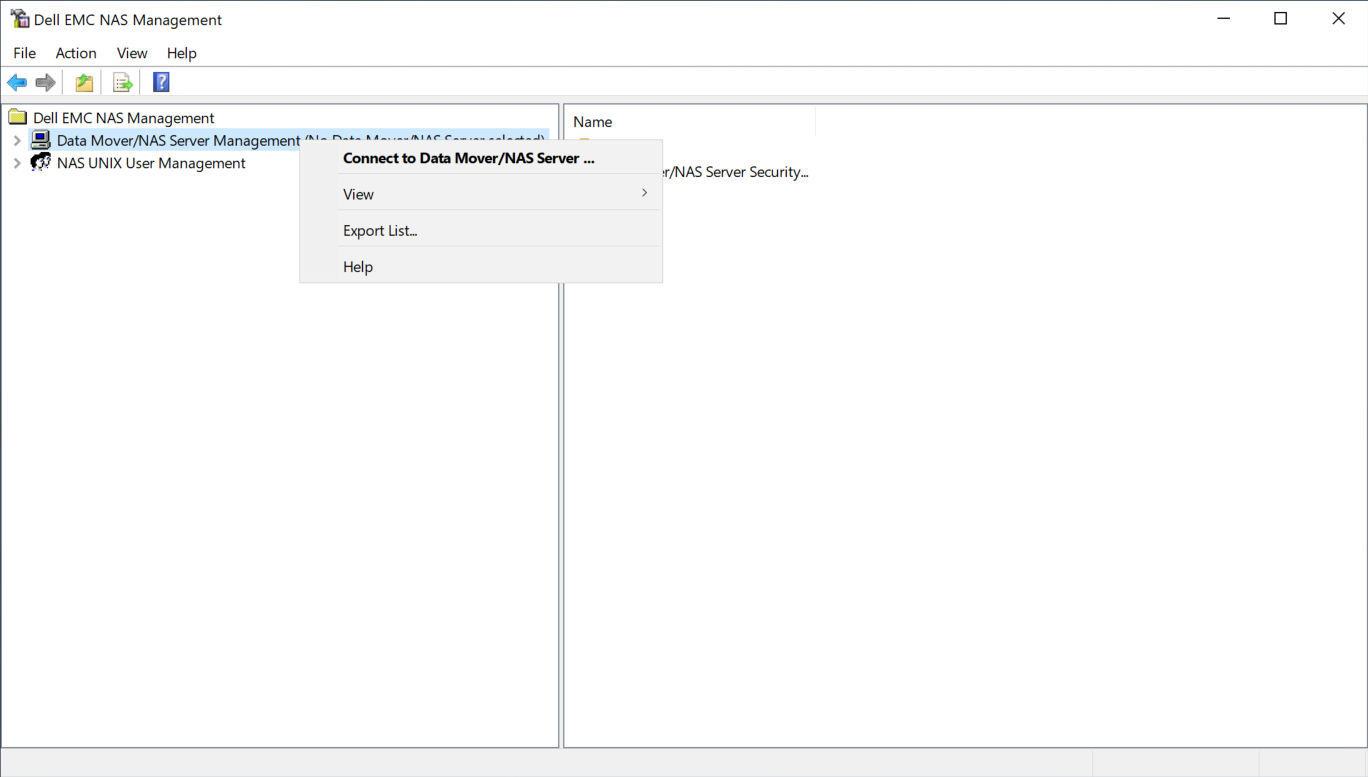This screenshot has width=1368, height=777.
Task: Click the Name column header
Action: coord(690,122)
